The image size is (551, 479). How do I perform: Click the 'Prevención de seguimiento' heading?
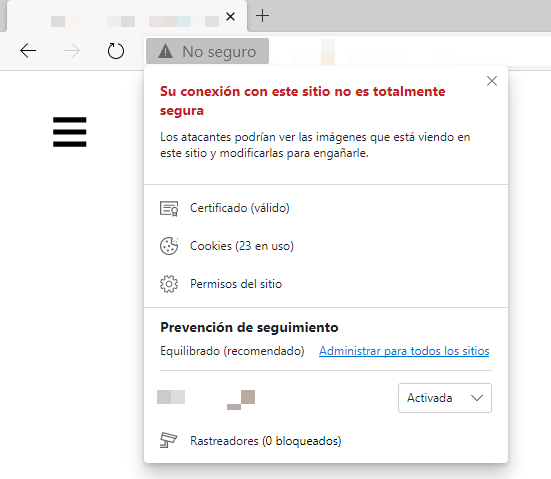point(249,328)
